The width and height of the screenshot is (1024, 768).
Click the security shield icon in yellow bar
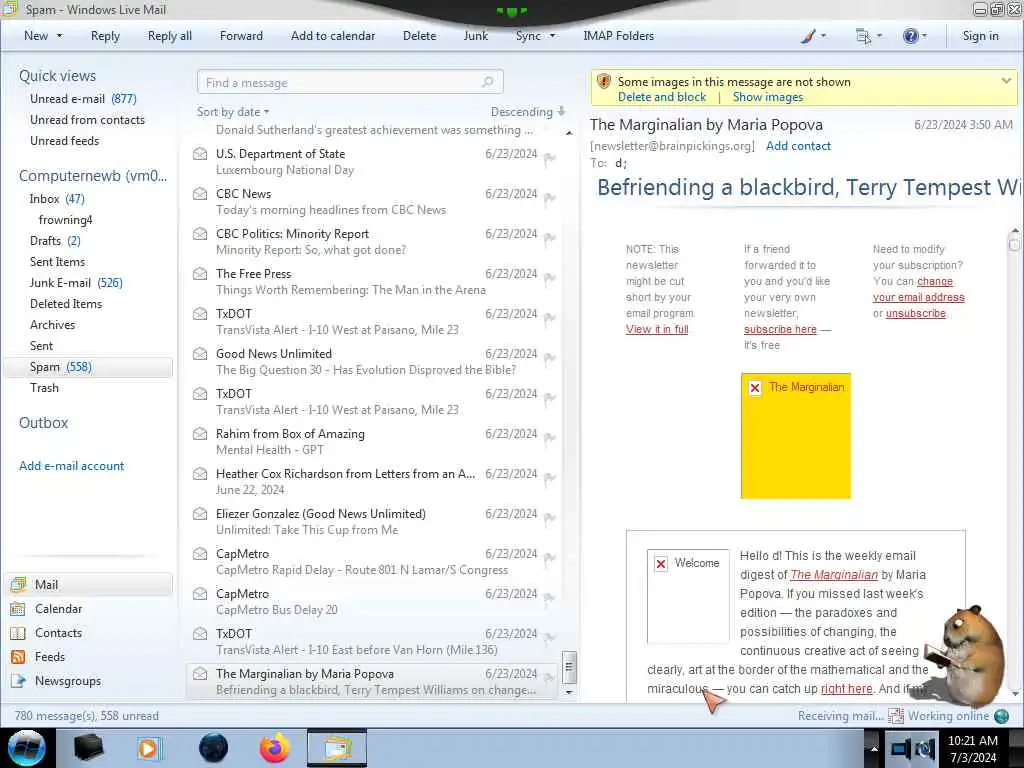coord(603,82)
